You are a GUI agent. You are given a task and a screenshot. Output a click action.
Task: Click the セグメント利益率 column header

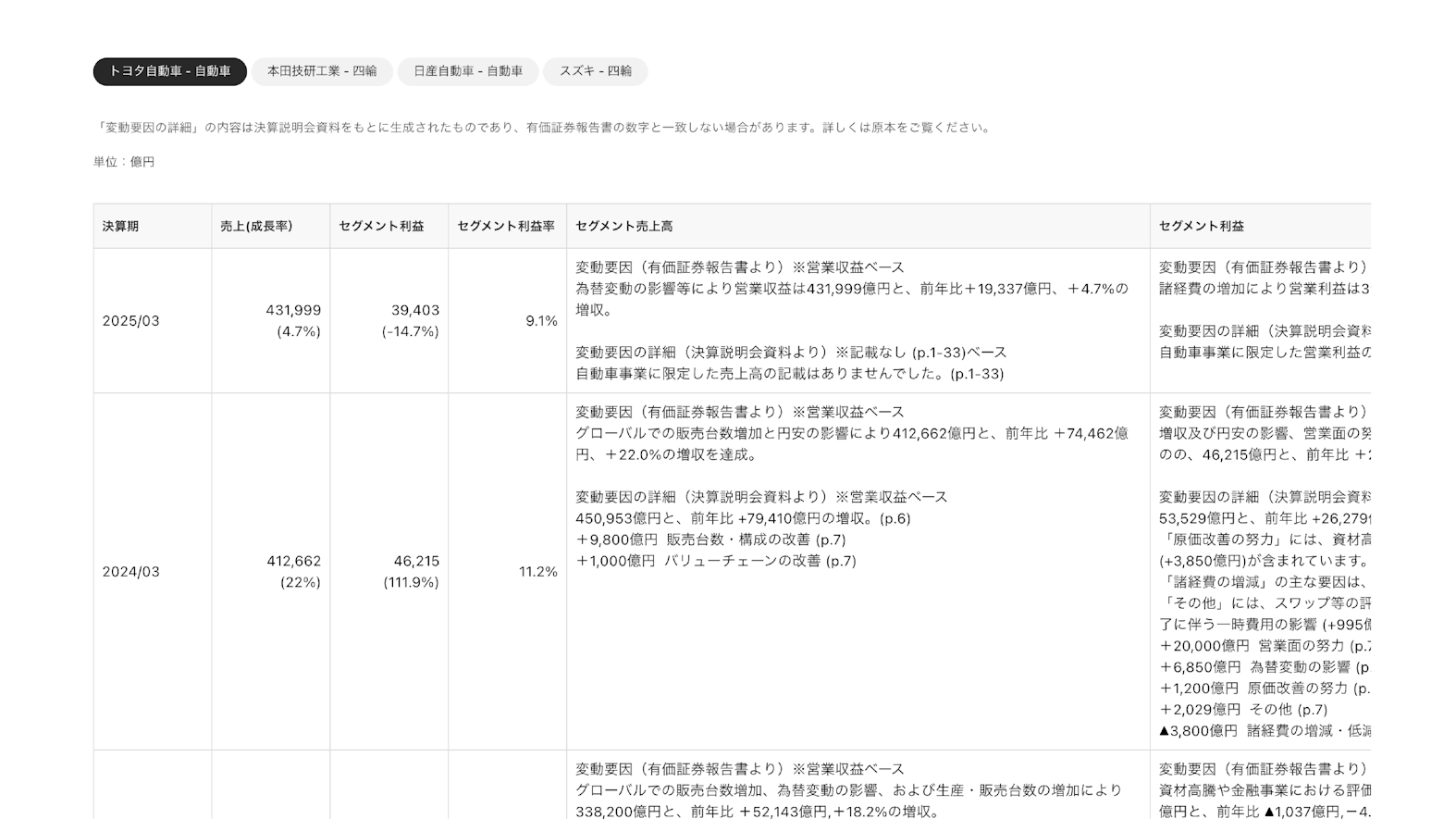[506, 226]
